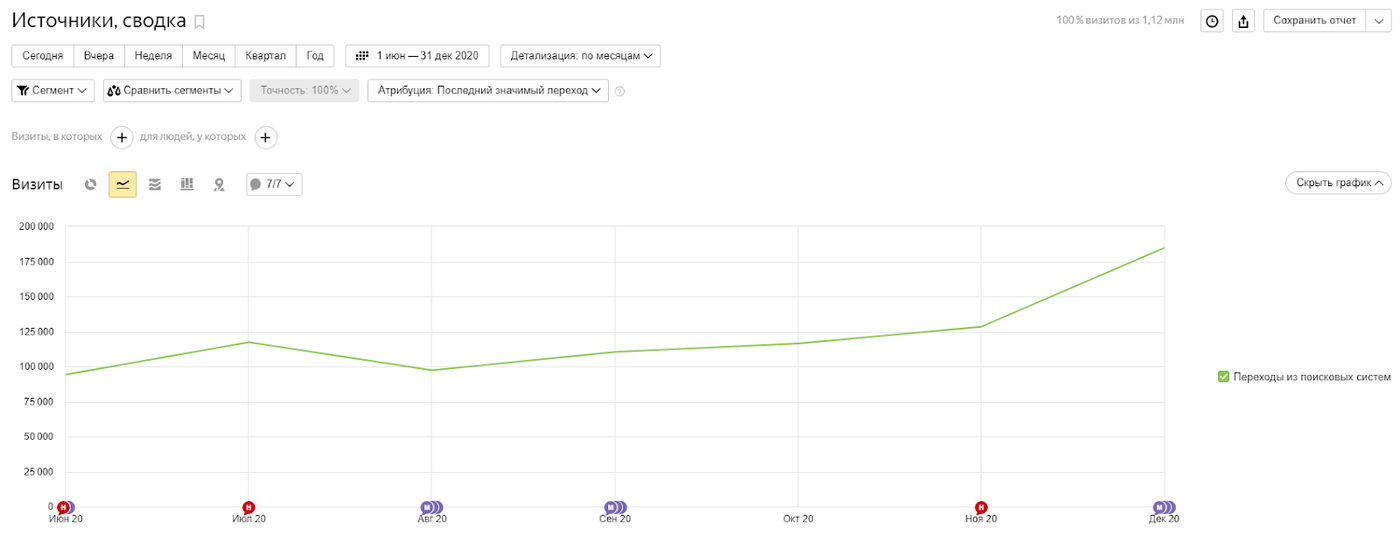Select the line chart view

pyautogui.click(x=122, y=184)
